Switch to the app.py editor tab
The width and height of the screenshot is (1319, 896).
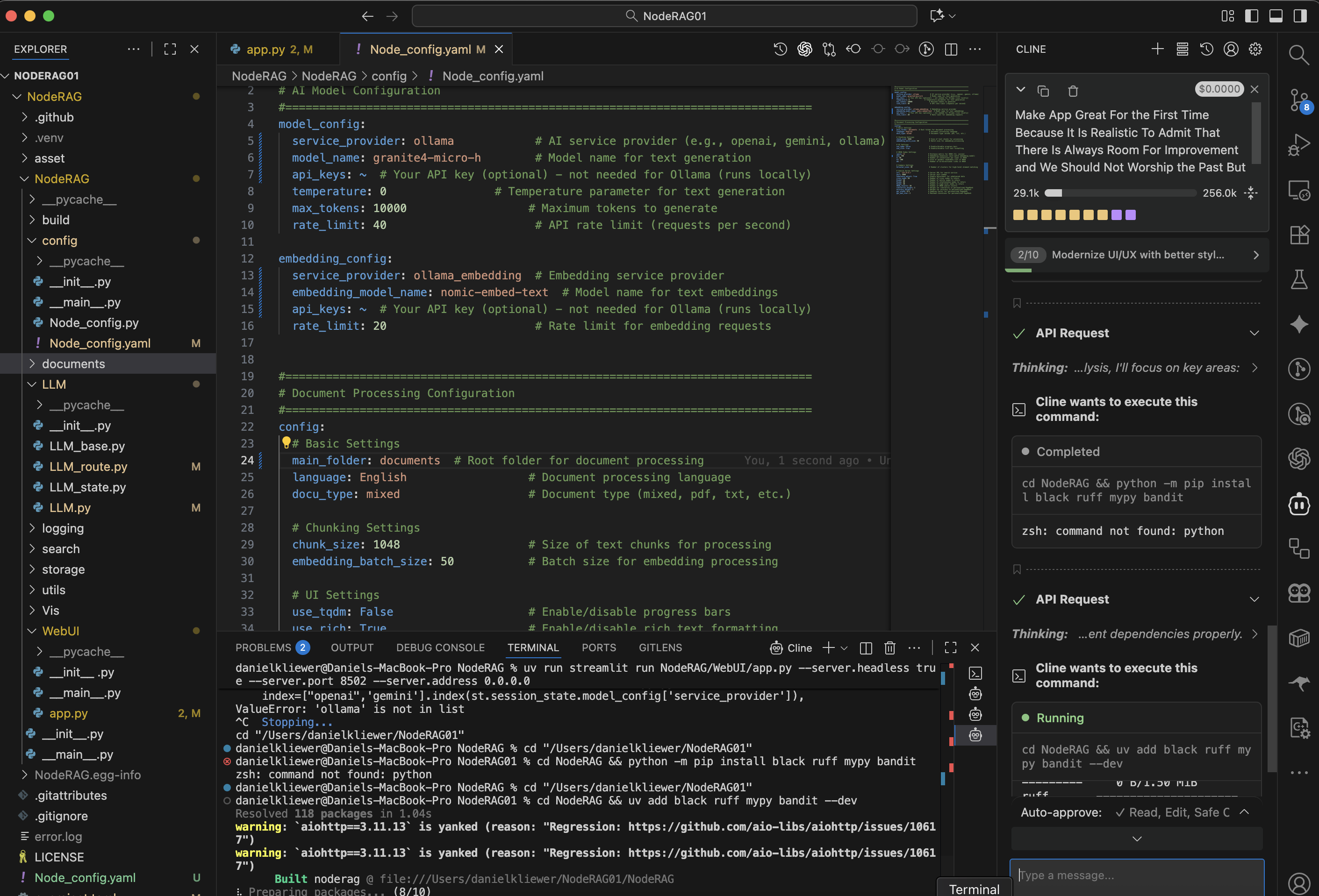click(x=265, y=50)
